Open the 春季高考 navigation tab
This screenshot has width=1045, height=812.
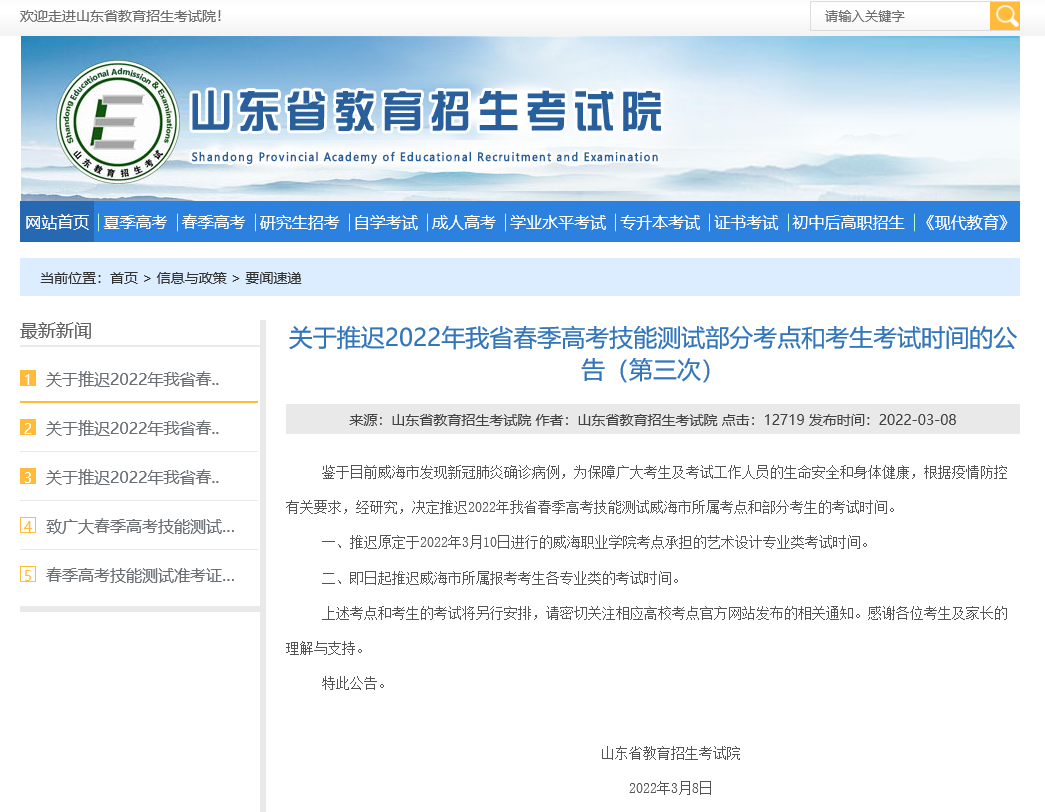click(x=213, y=222)
